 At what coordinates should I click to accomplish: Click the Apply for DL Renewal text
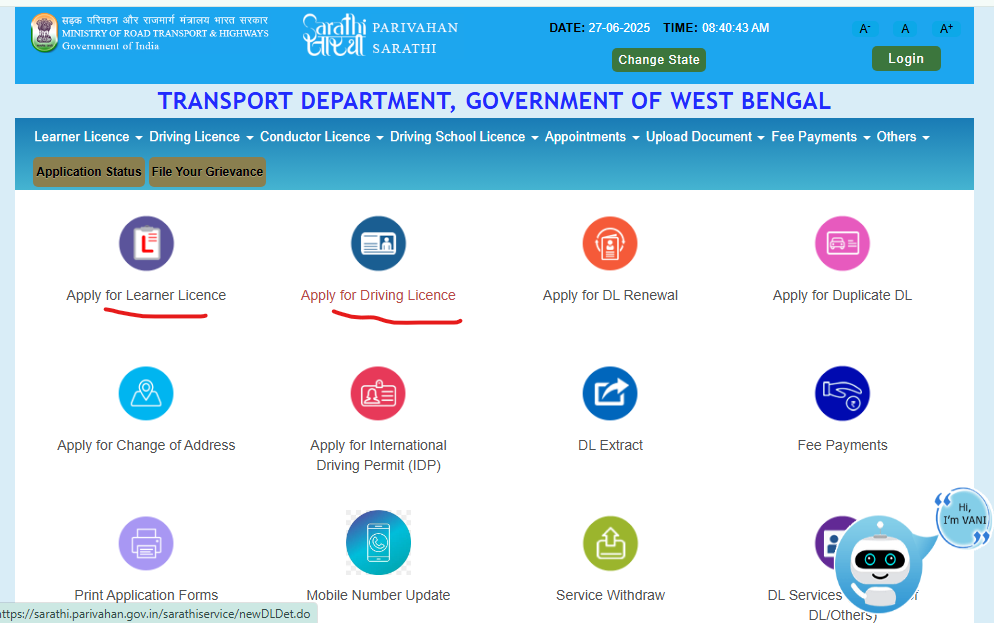(x=610, y=295)
